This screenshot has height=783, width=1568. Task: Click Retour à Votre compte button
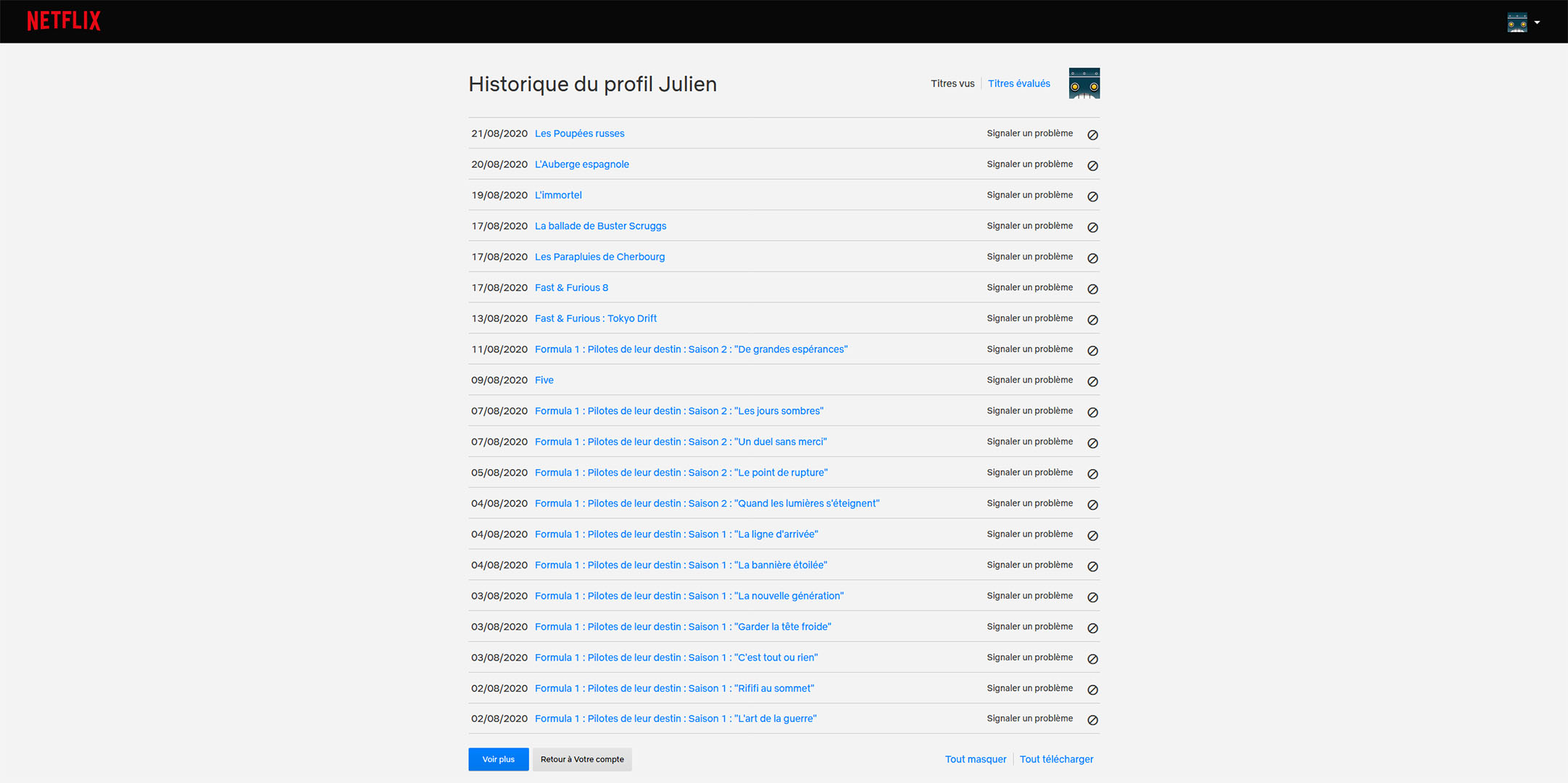(582, 759)
